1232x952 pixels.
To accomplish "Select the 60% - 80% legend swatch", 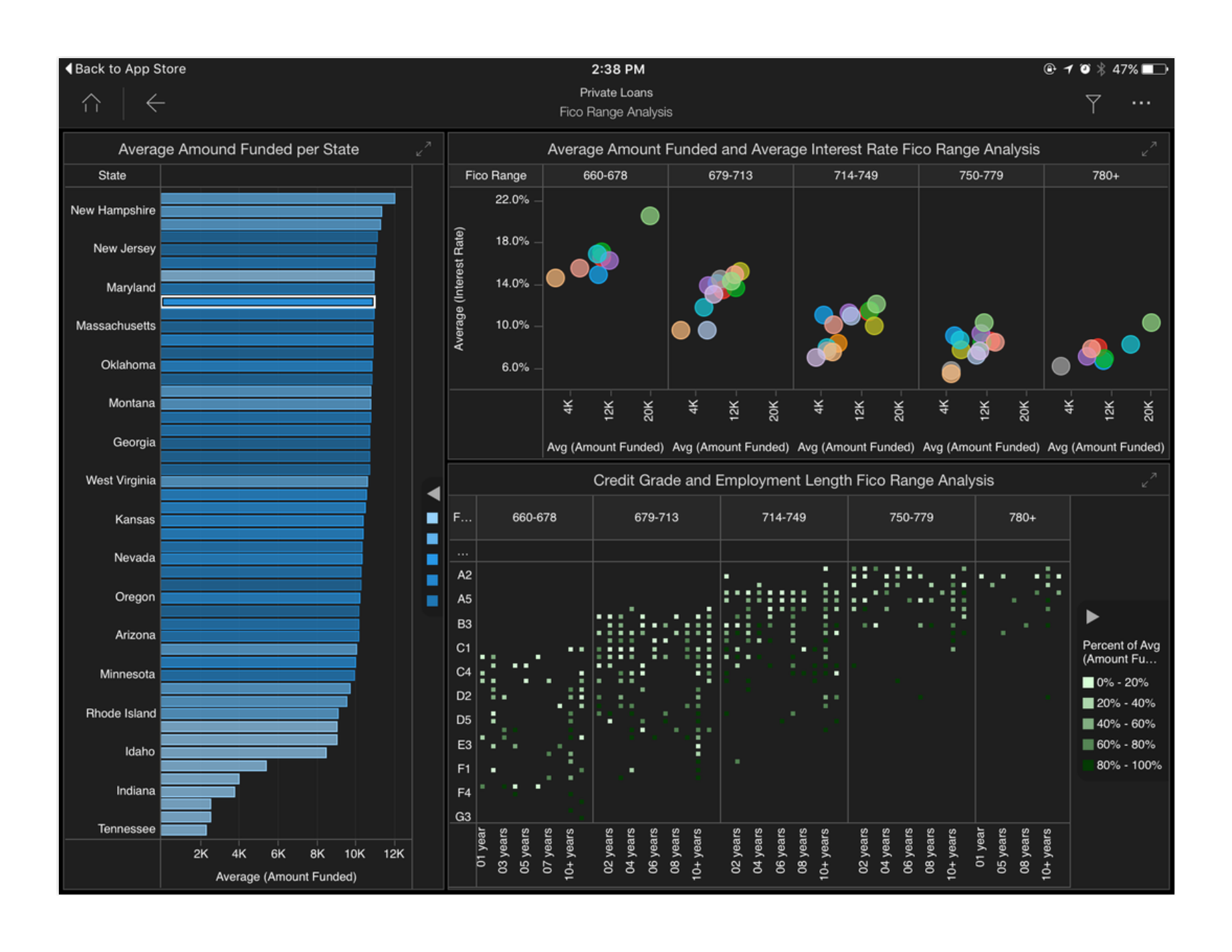I will coord(1088,745).
